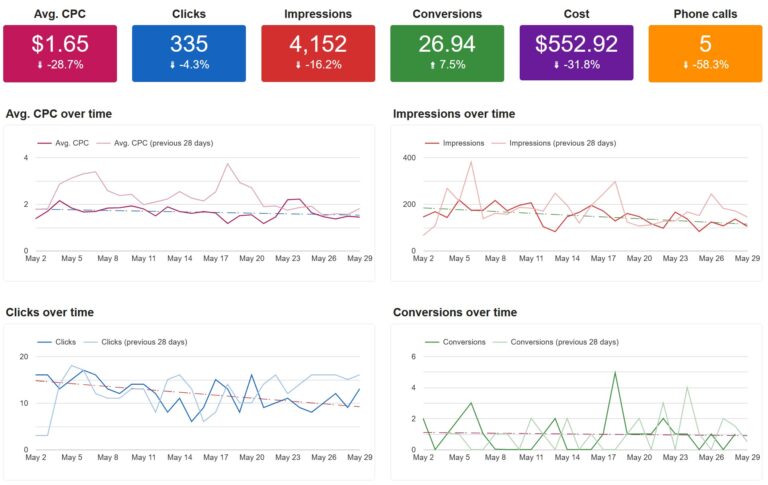Viewport: 768px width, 485px height.
Task: Select the orange Phone calls scorecard
Action: 705,53
